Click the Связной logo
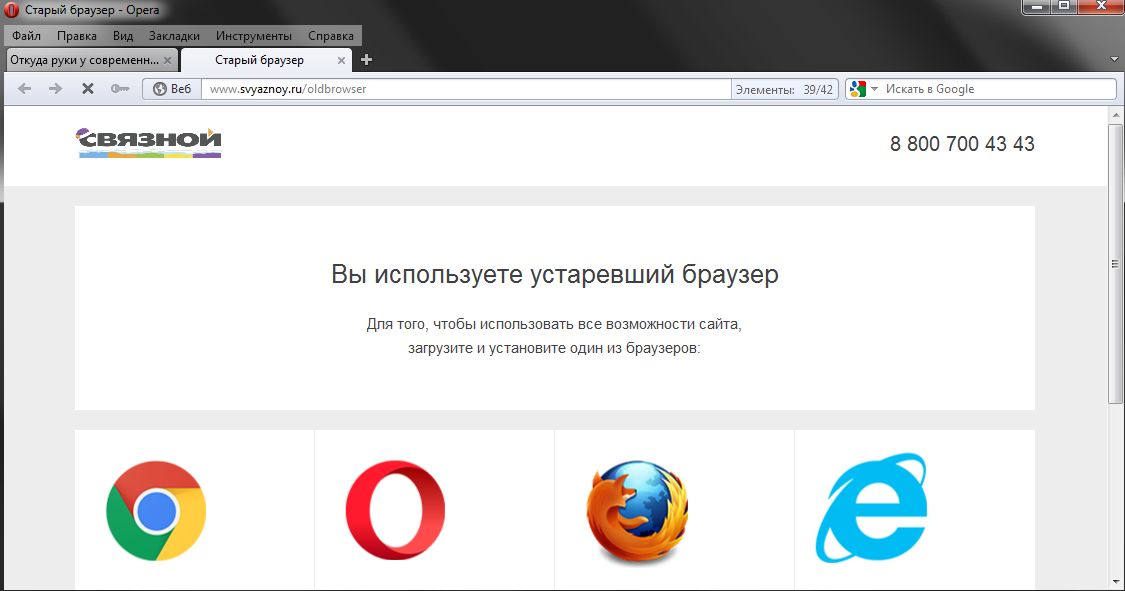 149,142
